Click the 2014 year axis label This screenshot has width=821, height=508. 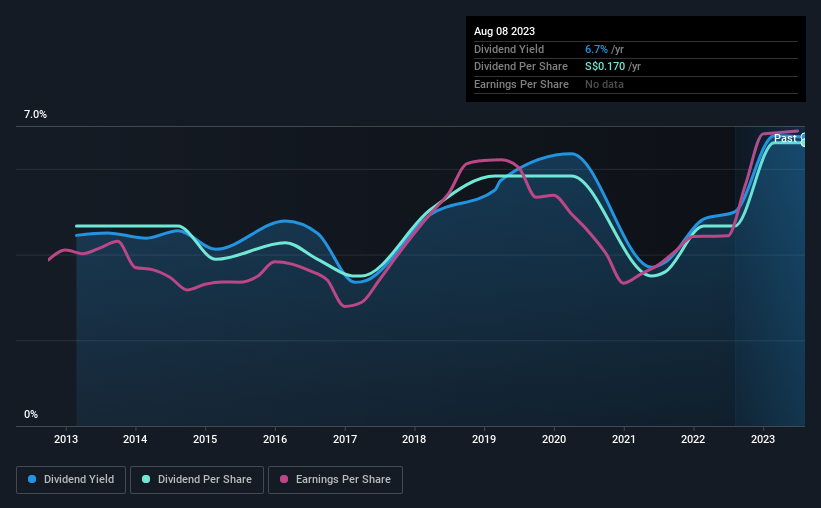point(135,439)
